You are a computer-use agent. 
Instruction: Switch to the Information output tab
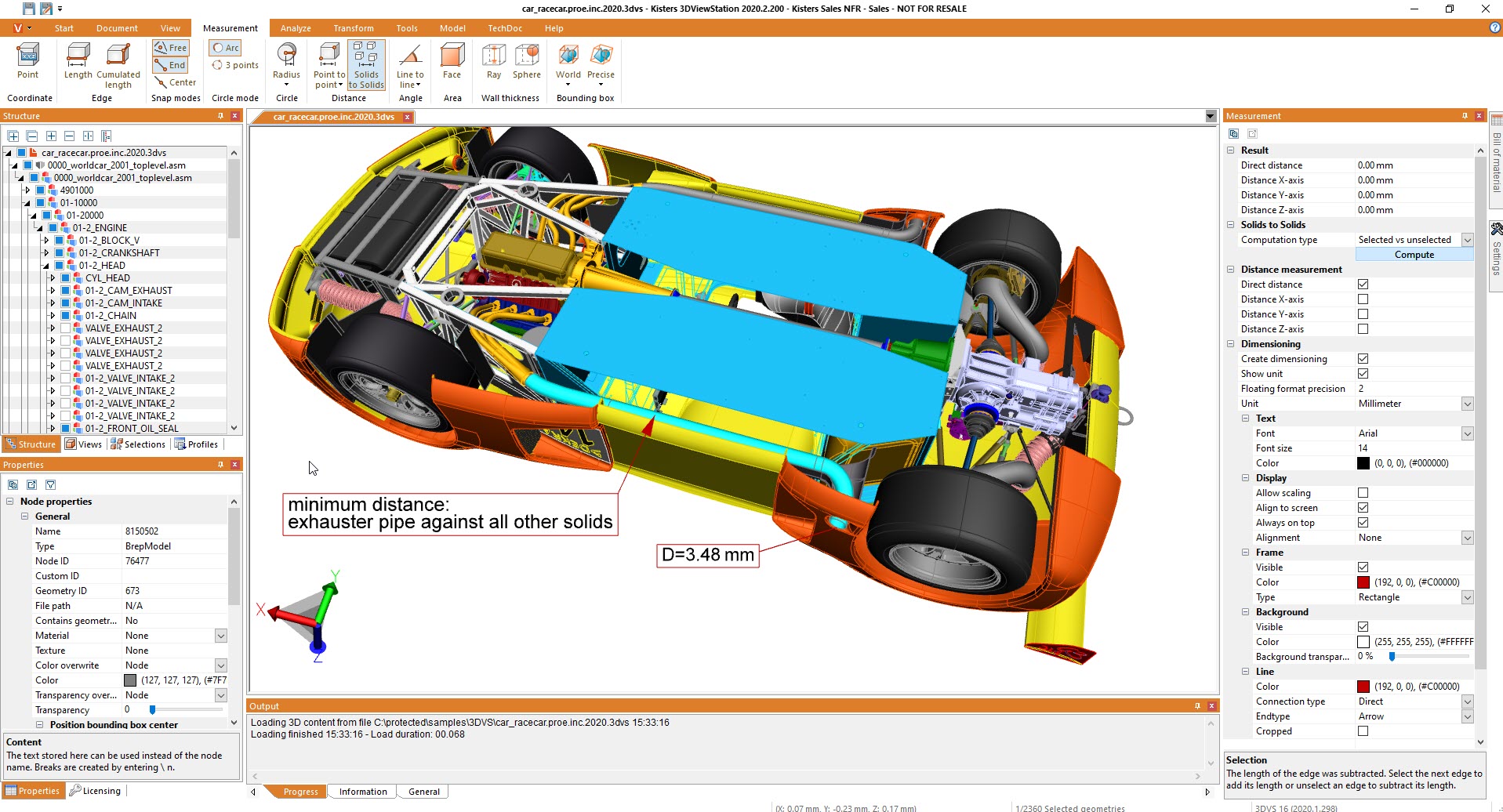[x=363, y=792]
